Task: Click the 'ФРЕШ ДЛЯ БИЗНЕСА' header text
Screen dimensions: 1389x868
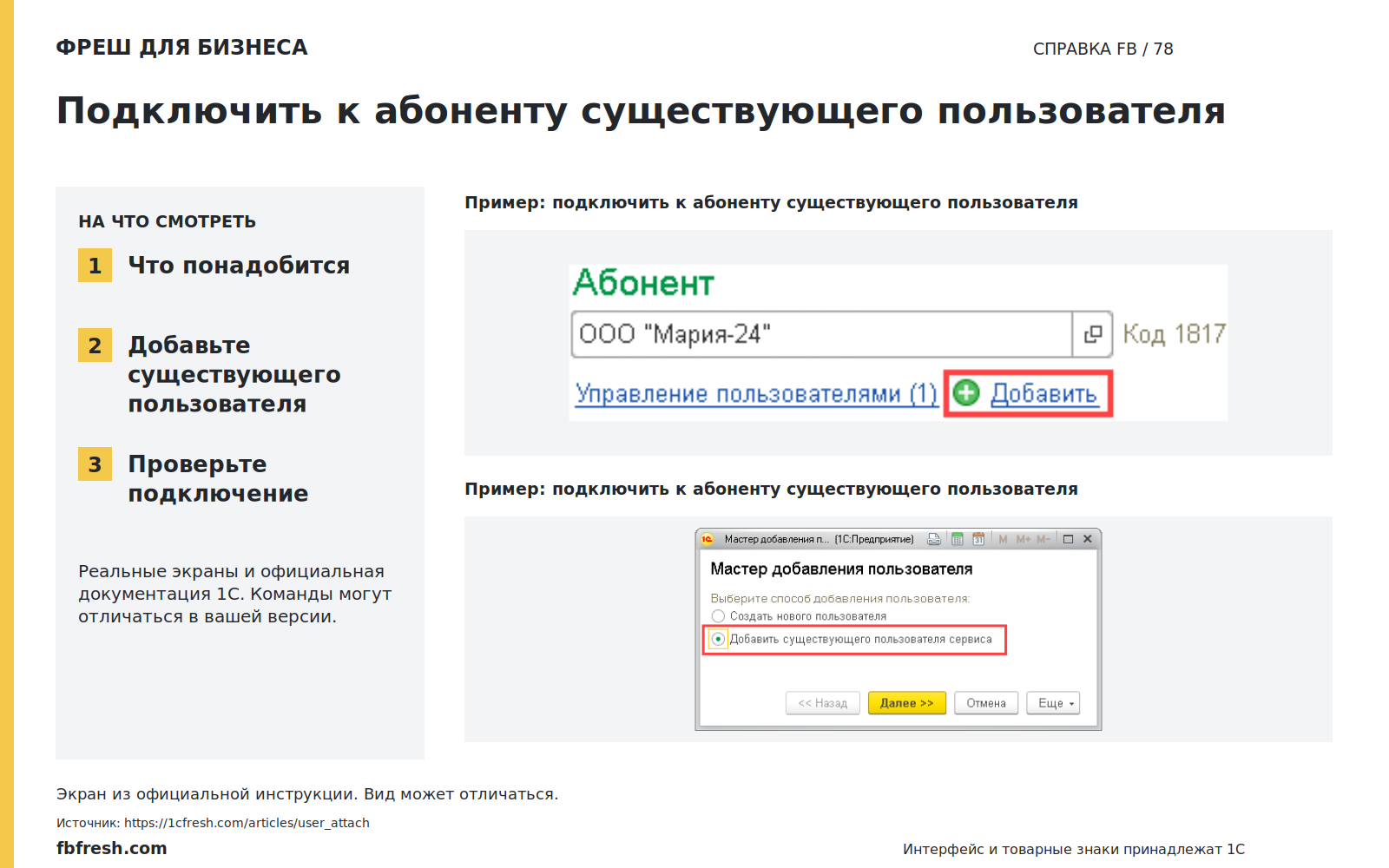Action: click(181, 48)
